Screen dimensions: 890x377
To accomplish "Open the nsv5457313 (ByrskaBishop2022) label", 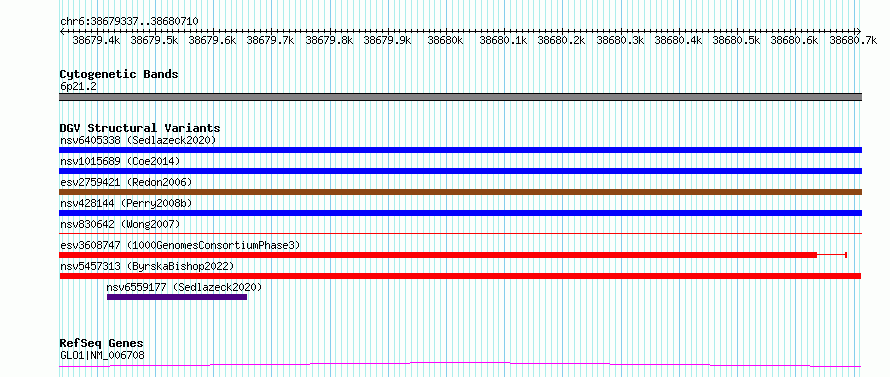I will pyautogui.click(x=147, y=266).
